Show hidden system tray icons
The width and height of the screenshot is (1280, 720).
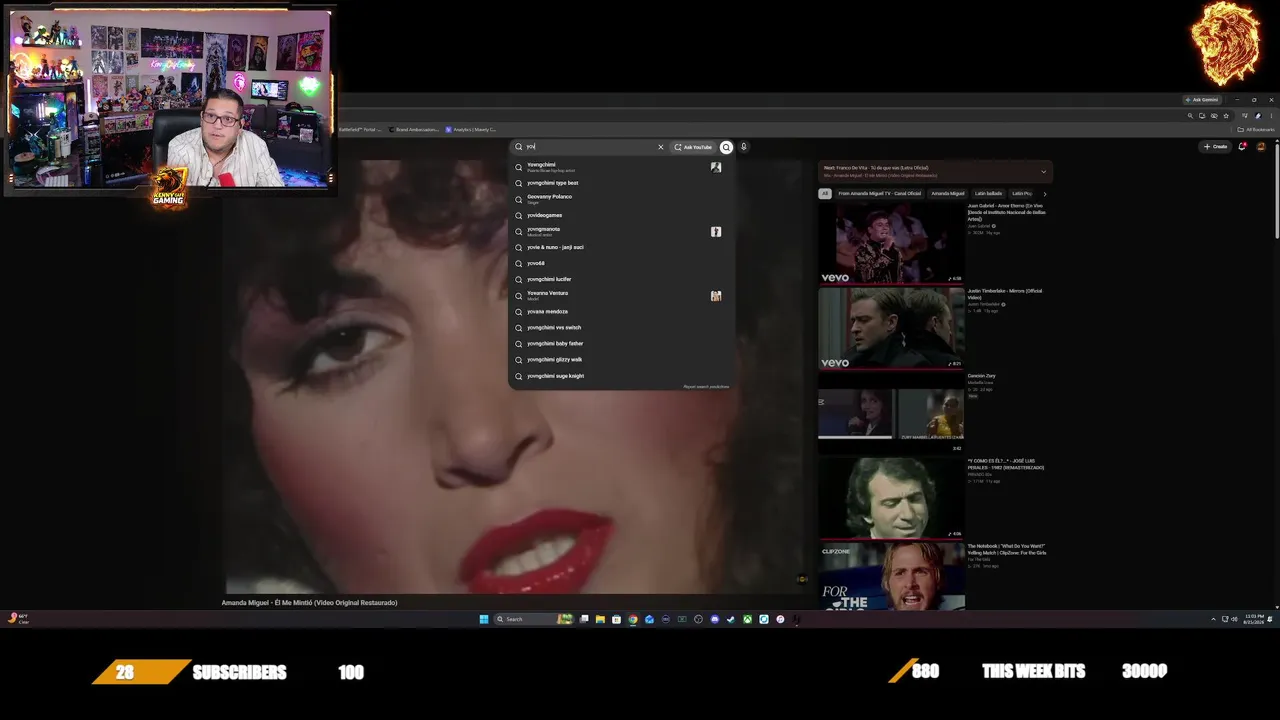[1213, 619]
